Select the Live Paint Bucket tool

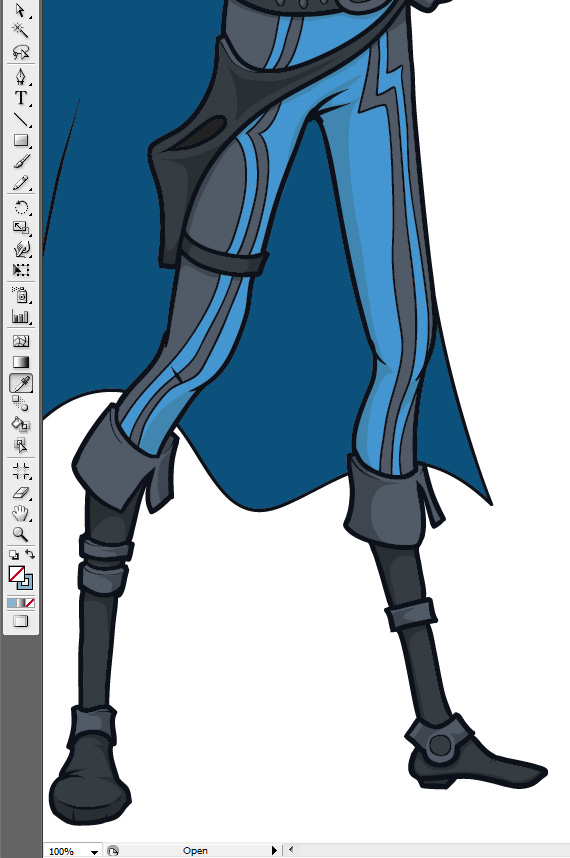click(20, 425)
